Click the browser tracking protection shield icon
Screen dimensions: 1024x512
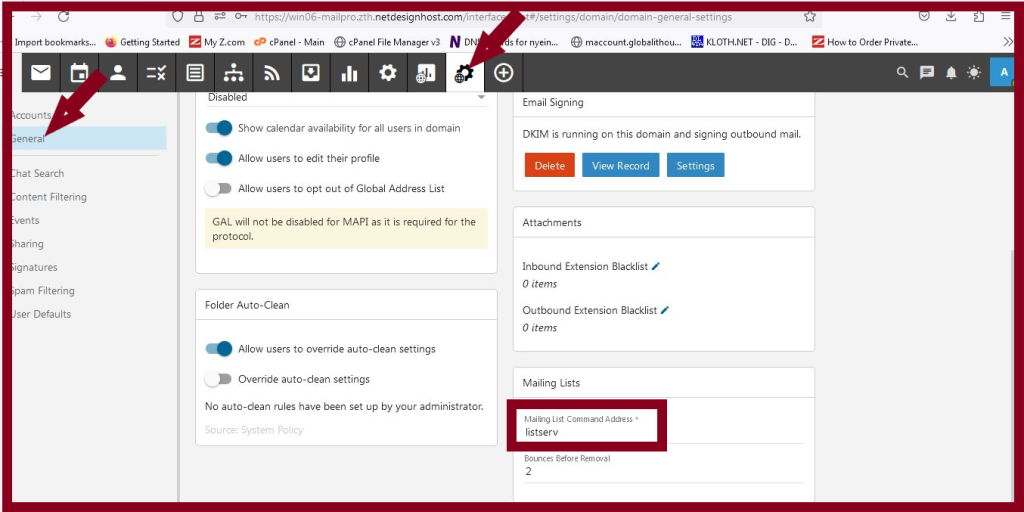tap(178, 17)
